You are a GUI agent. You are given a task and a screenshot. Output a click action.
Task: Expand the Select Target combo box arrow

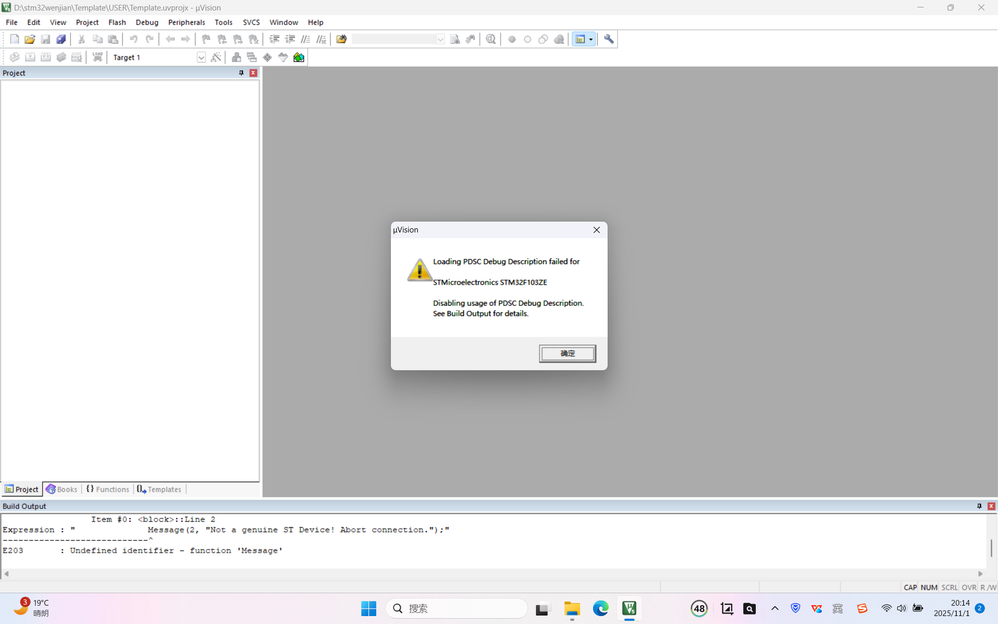click(x=201, y=57)
